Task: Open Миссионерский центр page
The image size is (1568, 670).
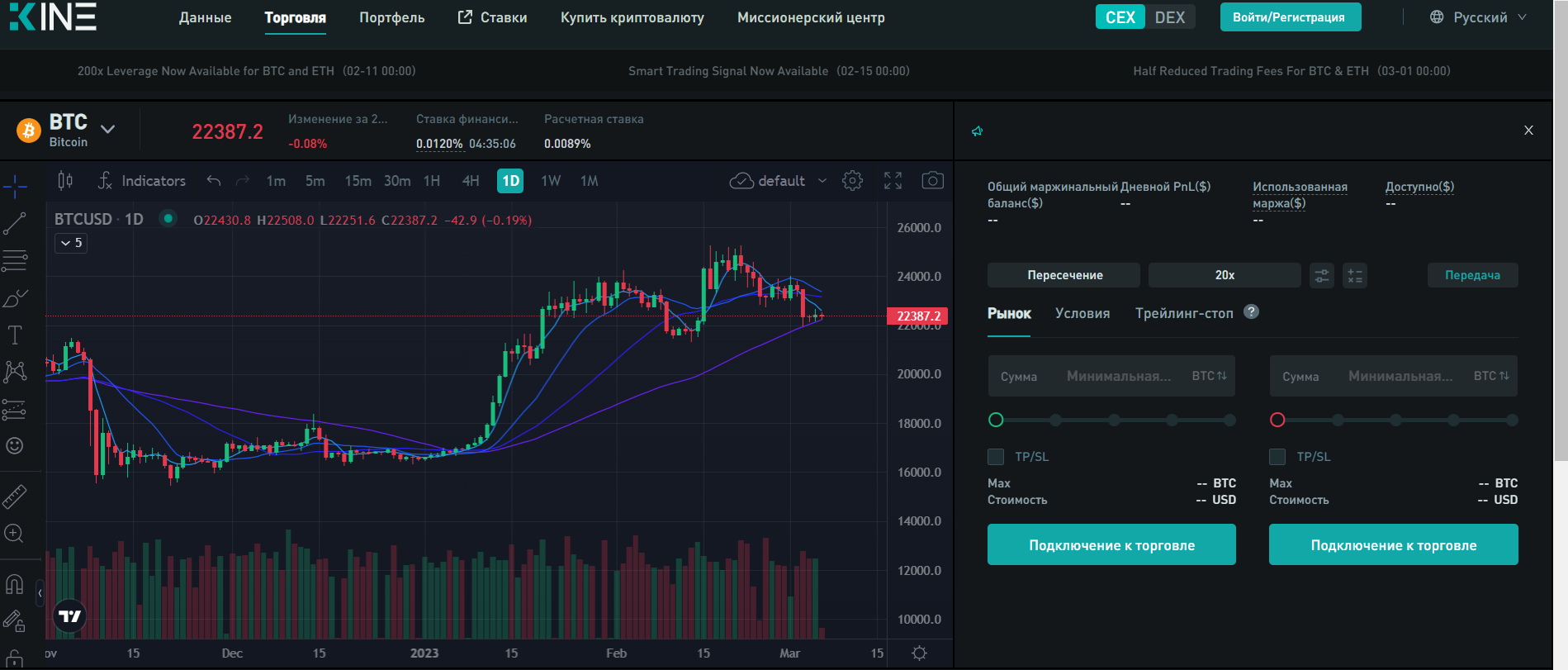Action: click(811, 17)
